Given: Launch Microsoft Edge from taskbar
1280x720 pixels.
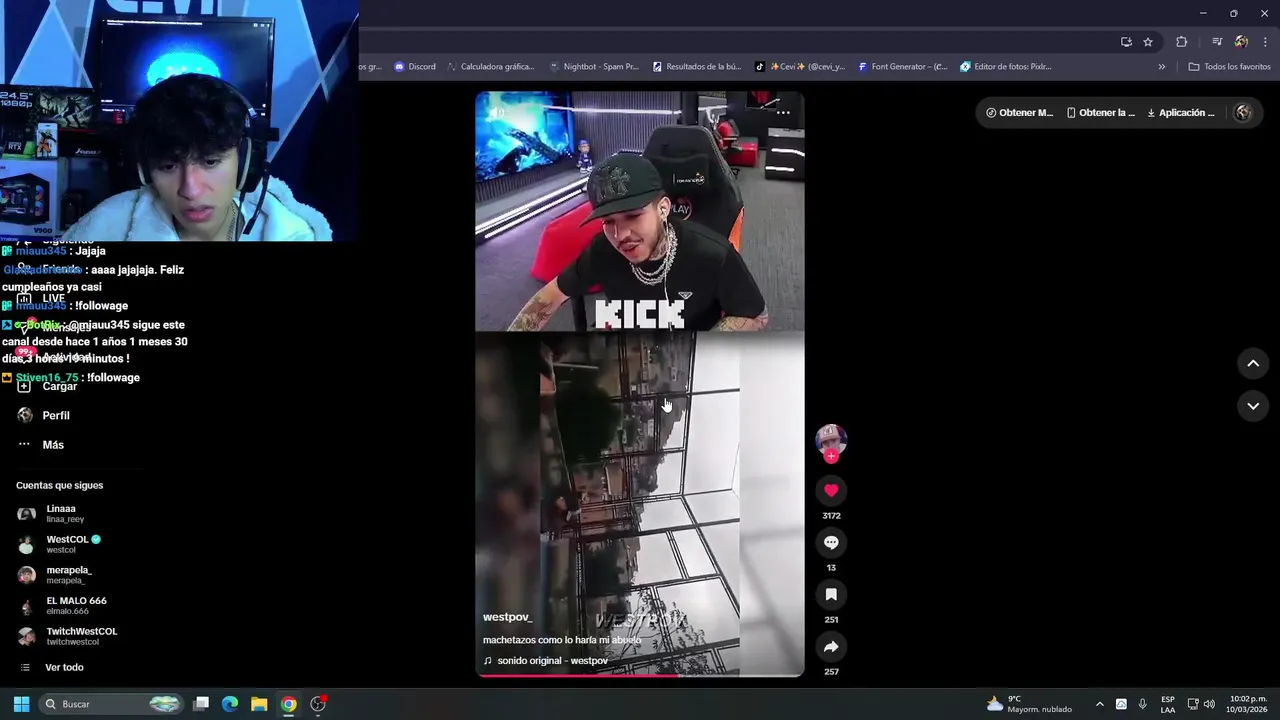Looking at the screenshot, I should point(230,704).
